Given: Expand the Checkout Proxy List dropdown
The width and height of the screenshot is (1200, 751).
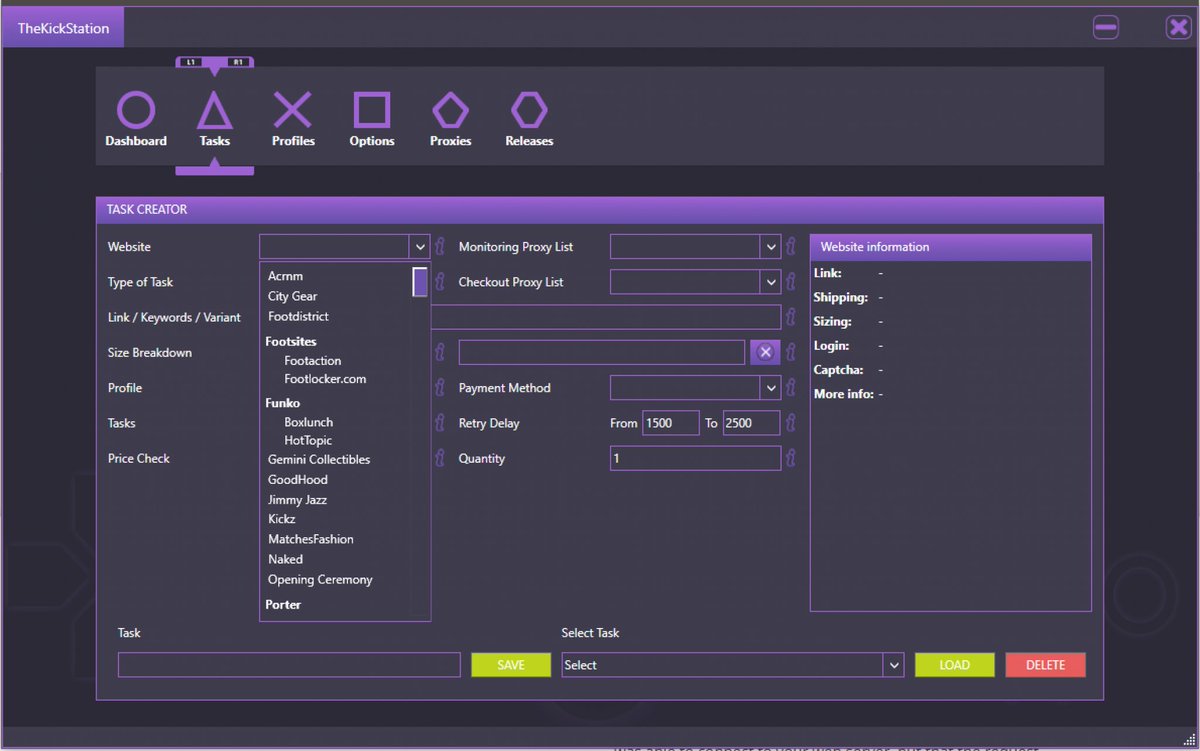Looking at the screenshot, I should [770, 282].
